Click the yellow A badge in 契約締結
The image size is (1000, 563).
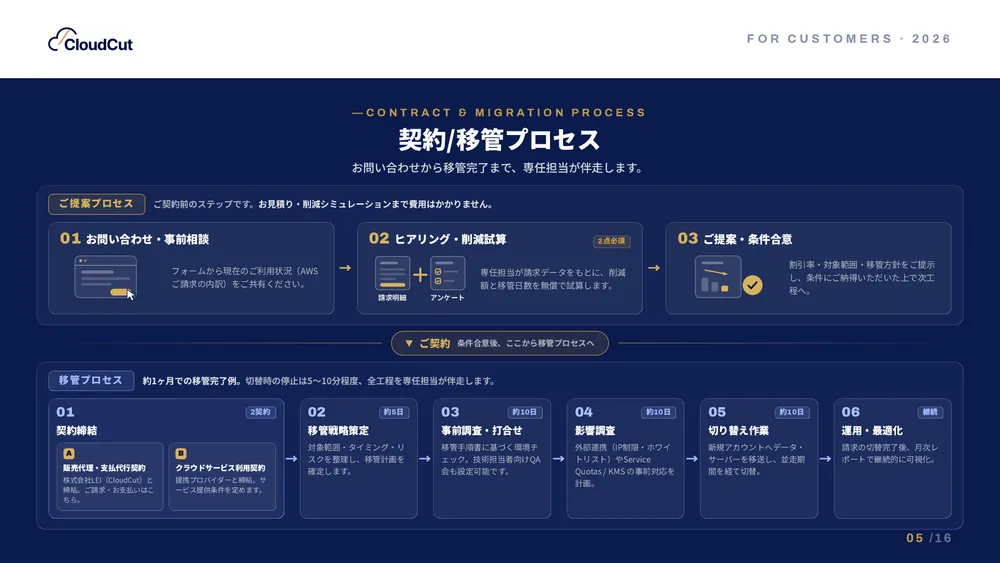[69, 453]
